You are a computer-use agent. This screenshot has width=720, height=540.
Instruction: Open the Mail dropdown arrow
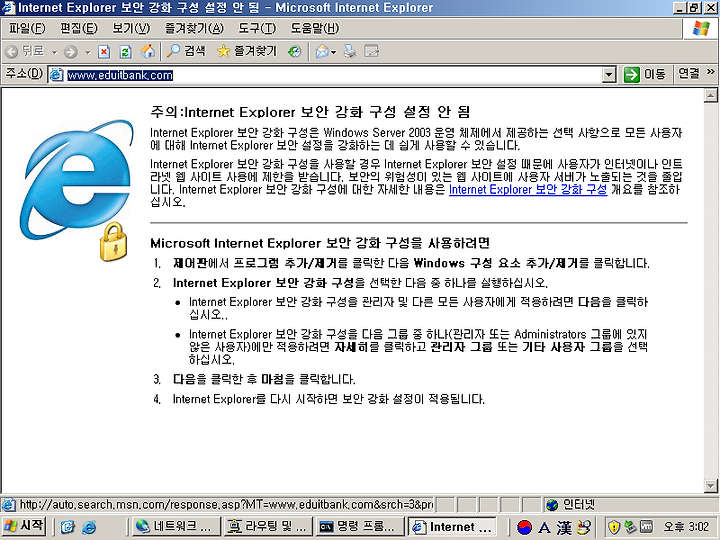pos(334,52)
